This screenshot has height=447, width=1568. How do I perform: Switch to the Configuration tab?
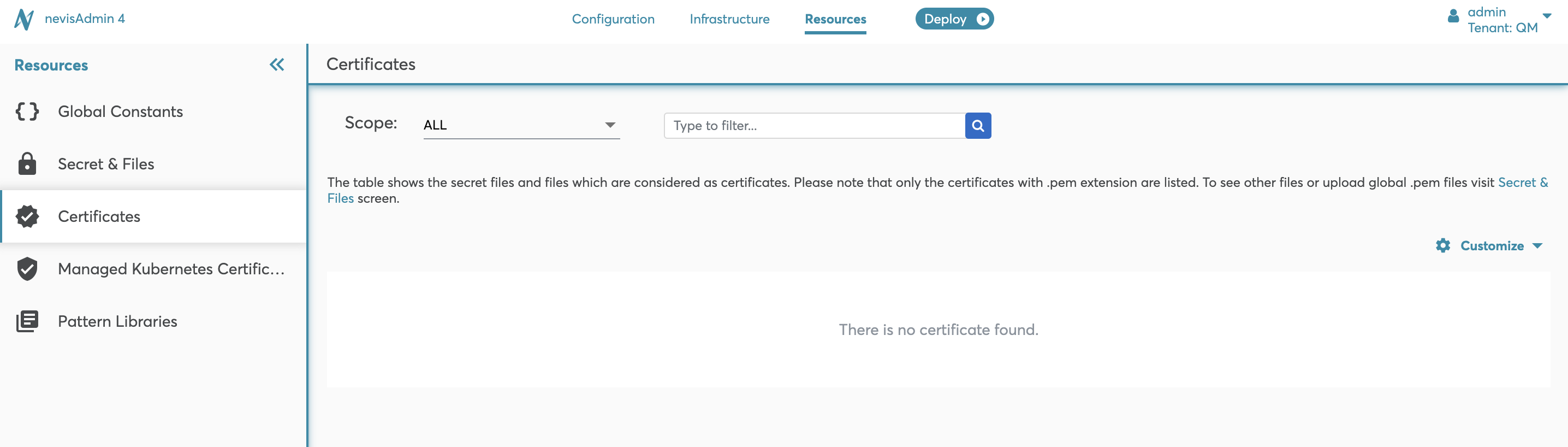point(613,19)
